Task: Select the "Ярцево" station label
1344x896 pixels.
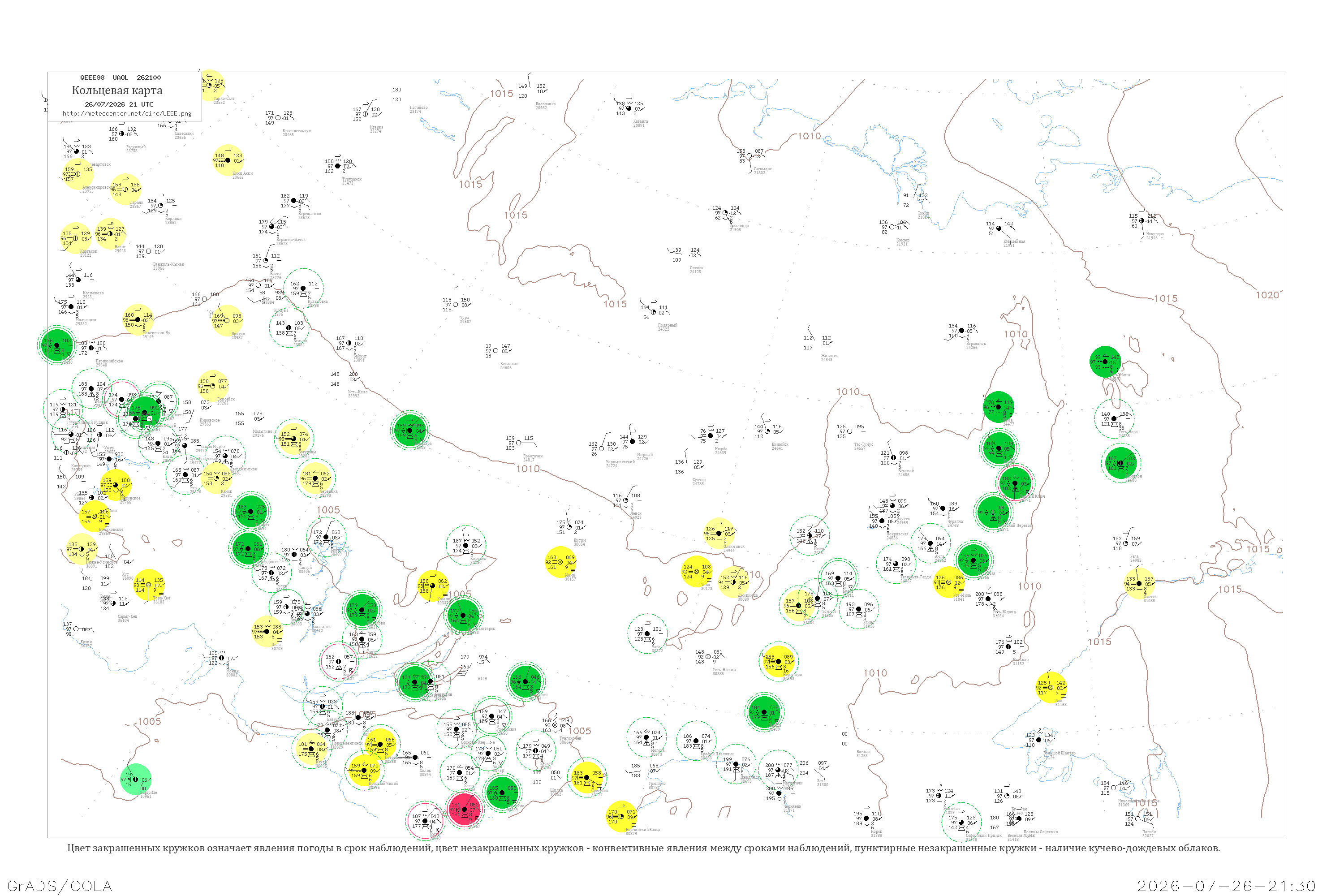Action: 238,334
